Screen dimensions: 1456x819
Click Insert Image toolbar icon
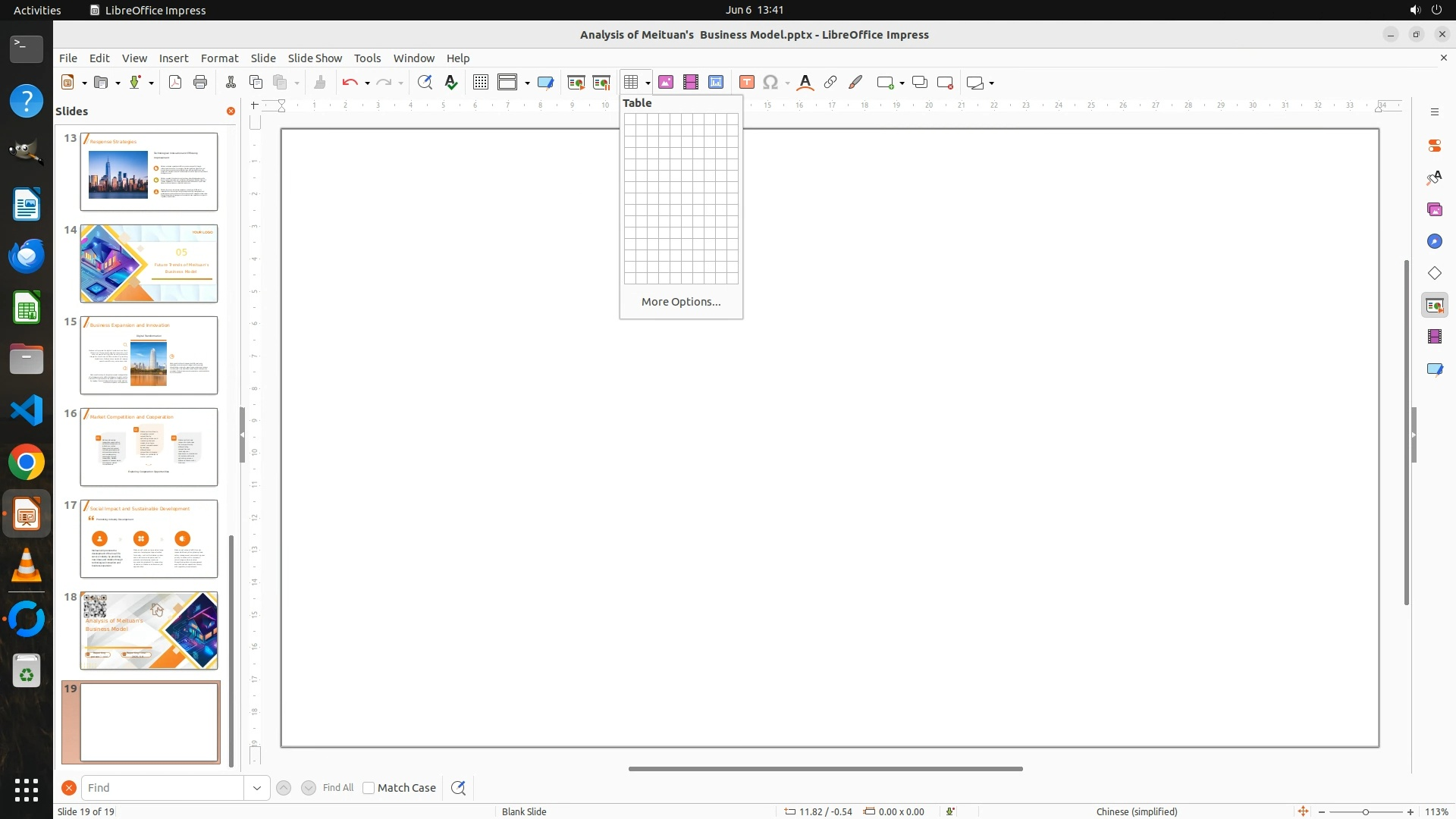(x=666, y=83)
